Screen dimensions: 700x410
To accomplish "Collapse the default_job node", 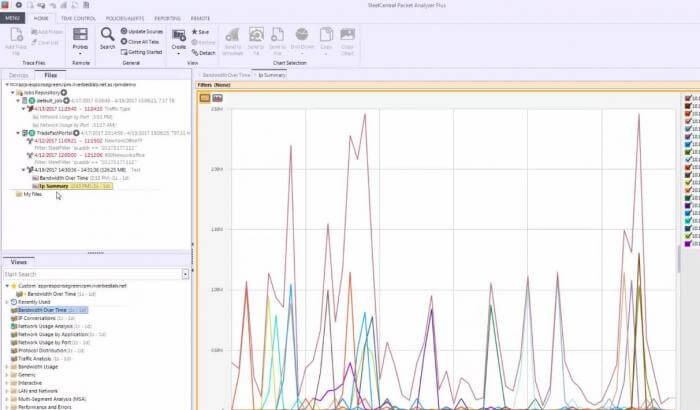I will tap(18, 100).
